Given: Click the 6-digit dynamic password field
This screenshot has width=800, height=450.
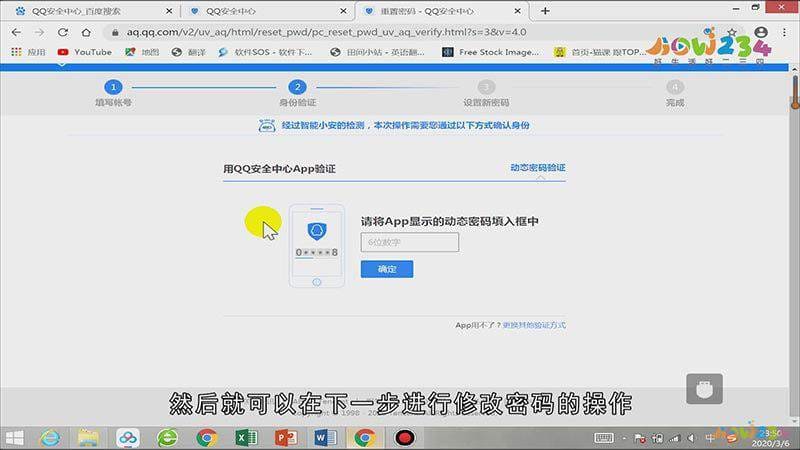Looking at the screenshot, I should click(x=410, y=242).
